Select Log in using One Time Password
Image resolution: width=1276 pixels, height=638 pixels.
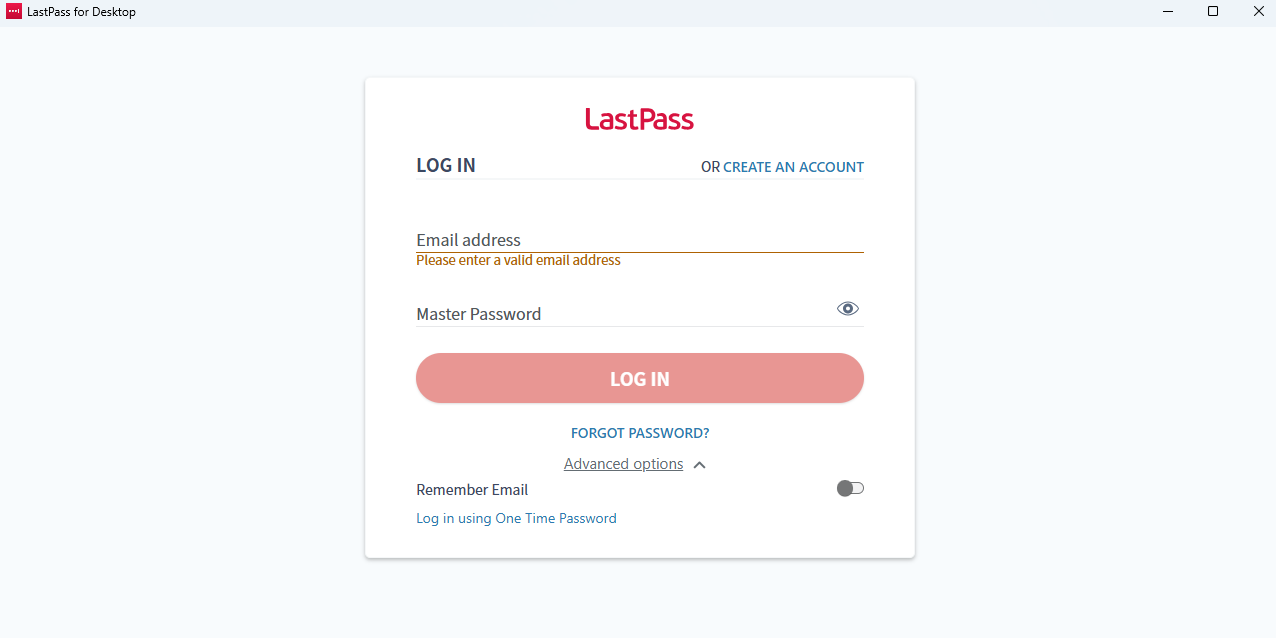[x=516, y=518]
